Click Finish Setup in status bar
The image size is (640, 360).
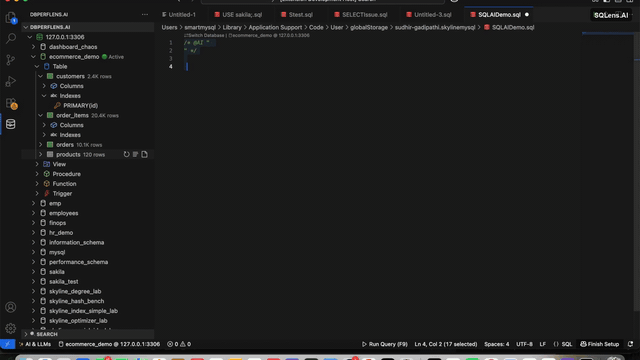(x=600, y=344)
